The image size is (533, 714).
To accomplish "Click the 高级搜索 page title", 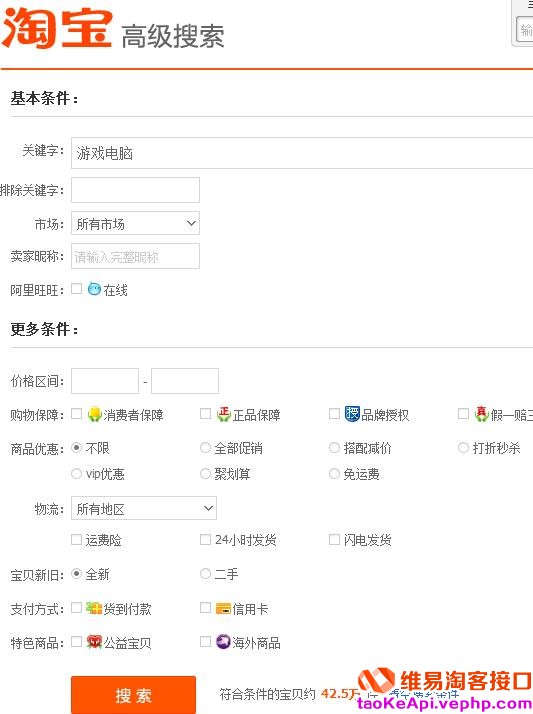I will [x=173, y=36].
